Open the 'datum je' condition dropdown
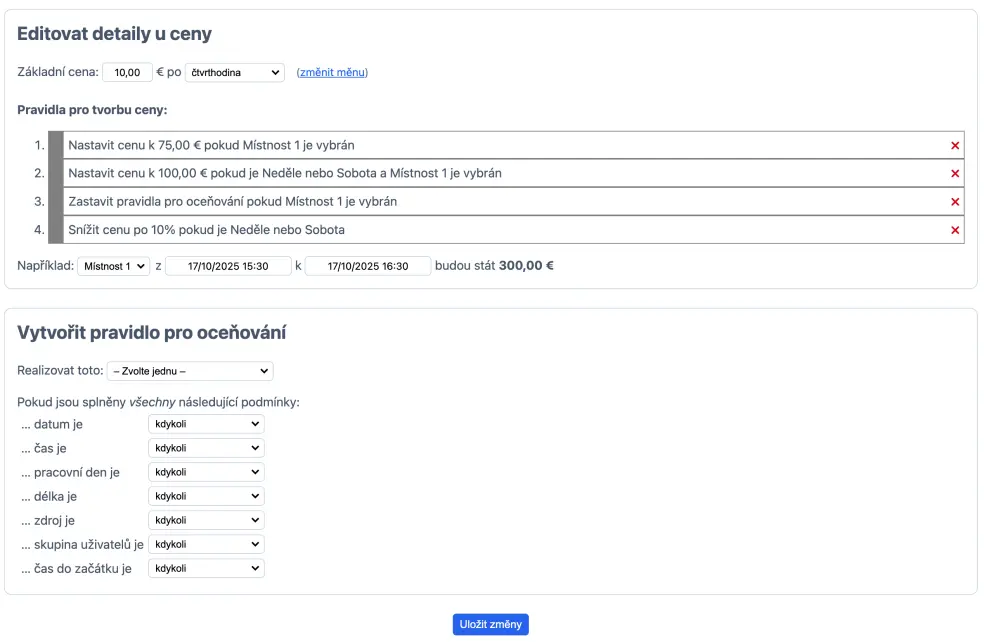 205,424
